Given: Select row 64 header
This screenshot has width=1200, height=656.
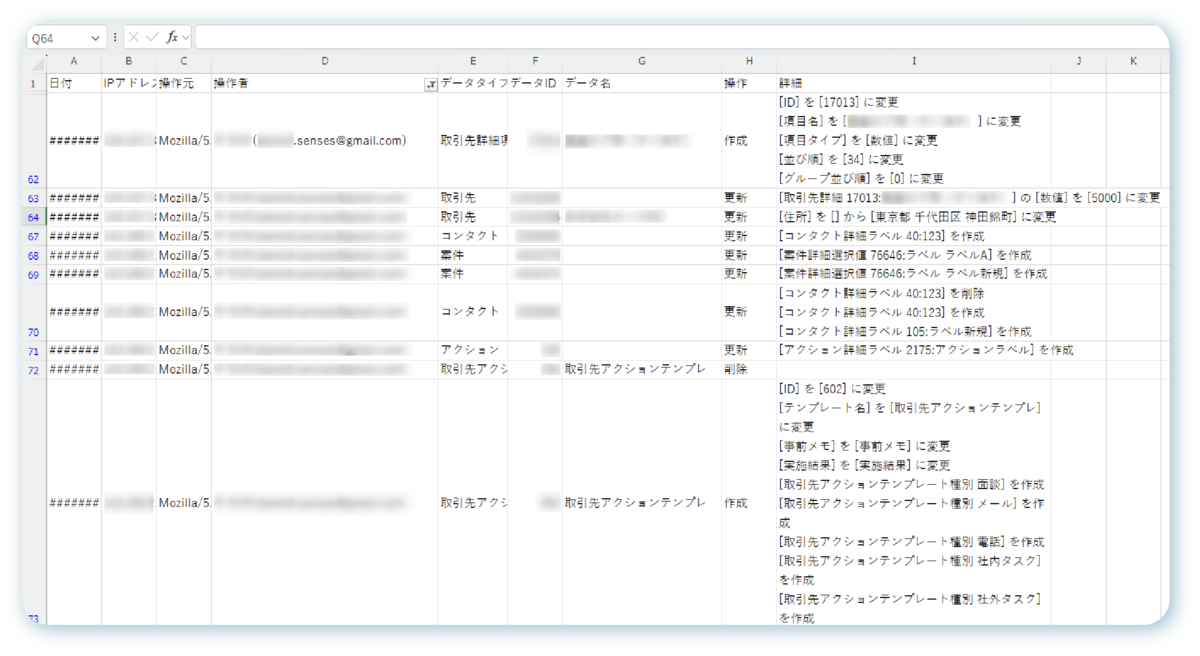Looking at the screenshot, I should click(33, 217).
